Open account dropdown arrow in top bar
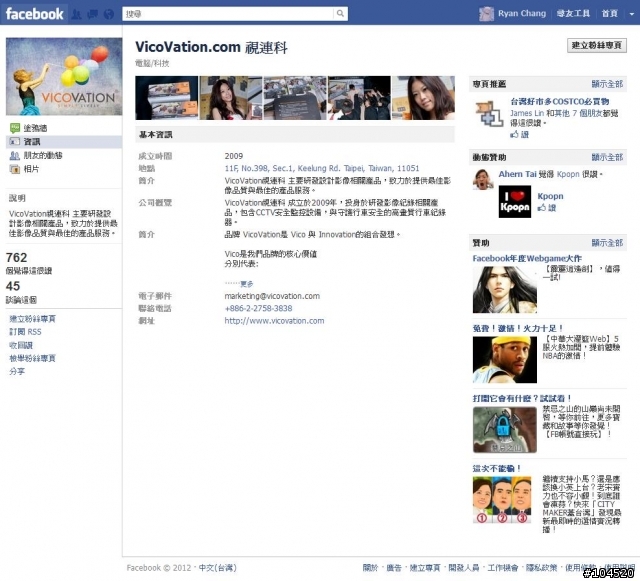Image resolution: width=640 pixels, height=581 pixels. 631,14
